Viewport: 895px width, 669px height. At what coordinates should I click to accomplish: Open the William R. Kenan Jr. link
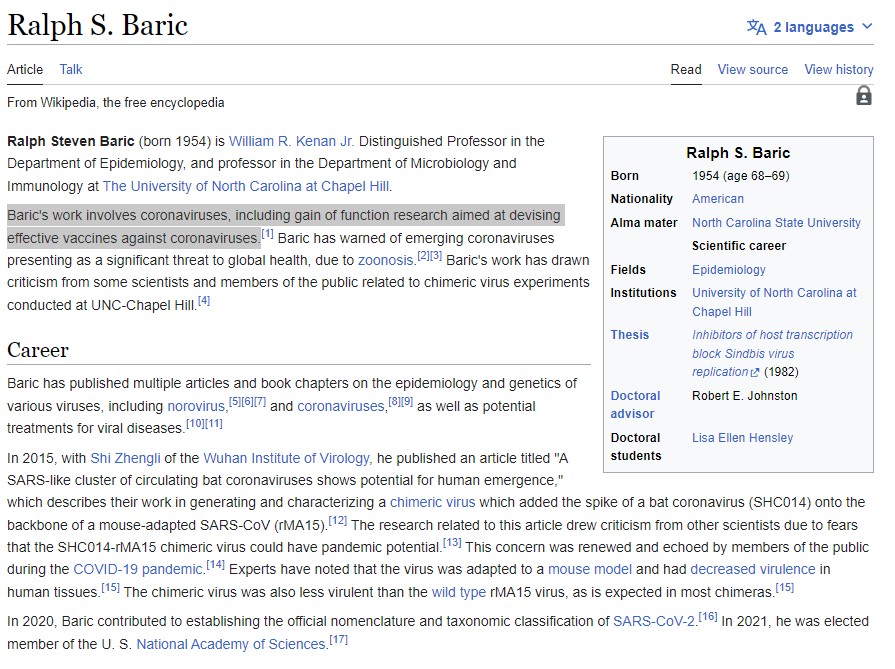(291, 141)
